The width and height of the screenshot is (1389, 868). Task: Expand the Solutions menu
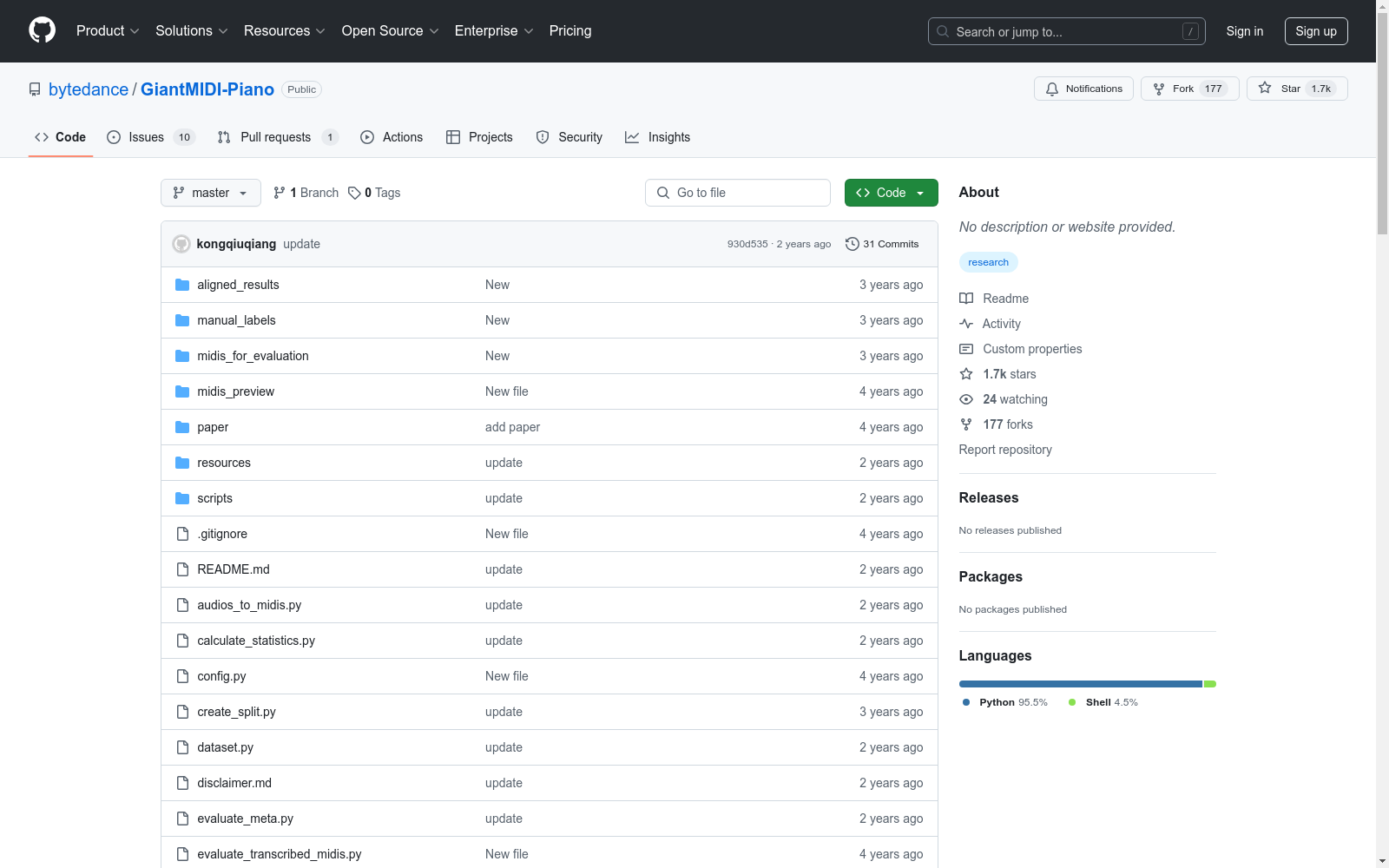pyautogui.click(x=192, y=30)
